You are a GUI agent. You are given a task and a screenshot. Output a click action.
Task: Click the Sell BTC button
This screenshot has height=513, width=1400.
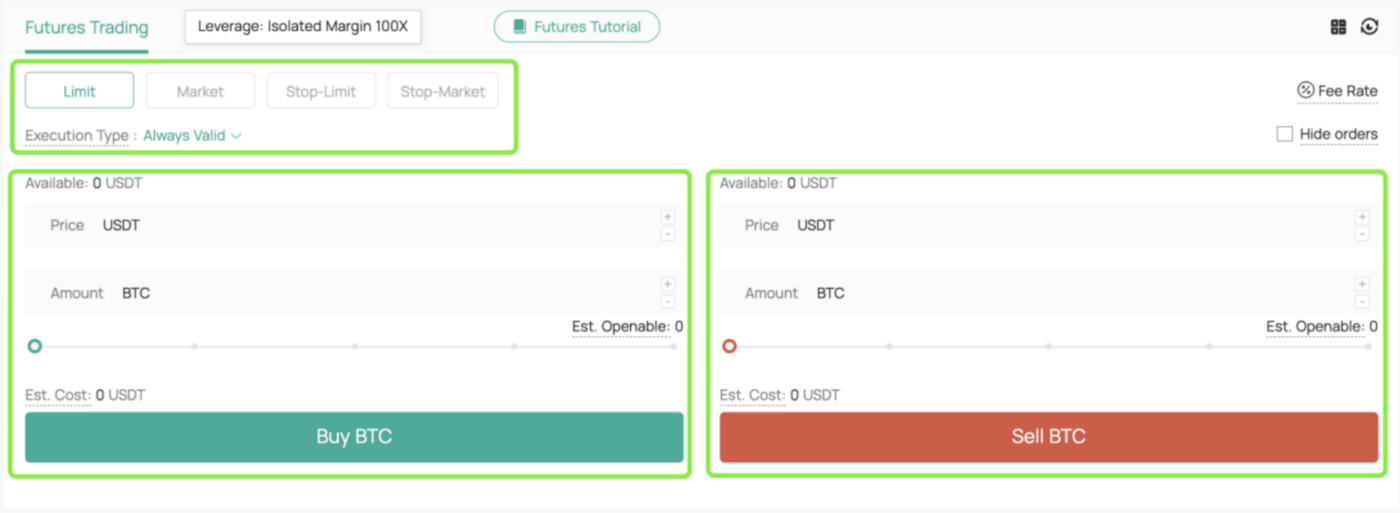point(1048,437)
